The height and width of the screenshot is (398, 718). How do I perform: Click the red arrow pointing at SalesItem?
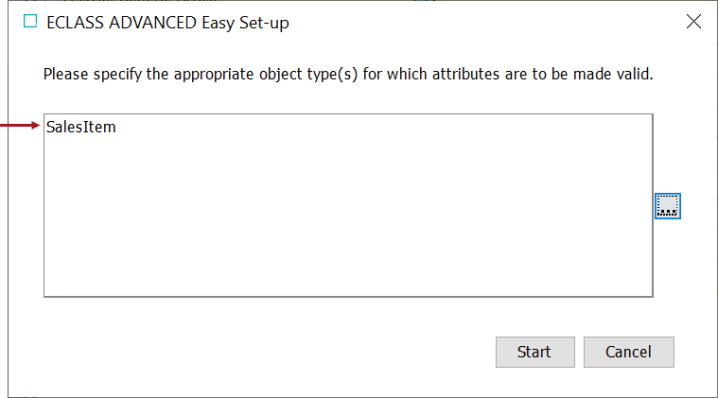point(20,125)
